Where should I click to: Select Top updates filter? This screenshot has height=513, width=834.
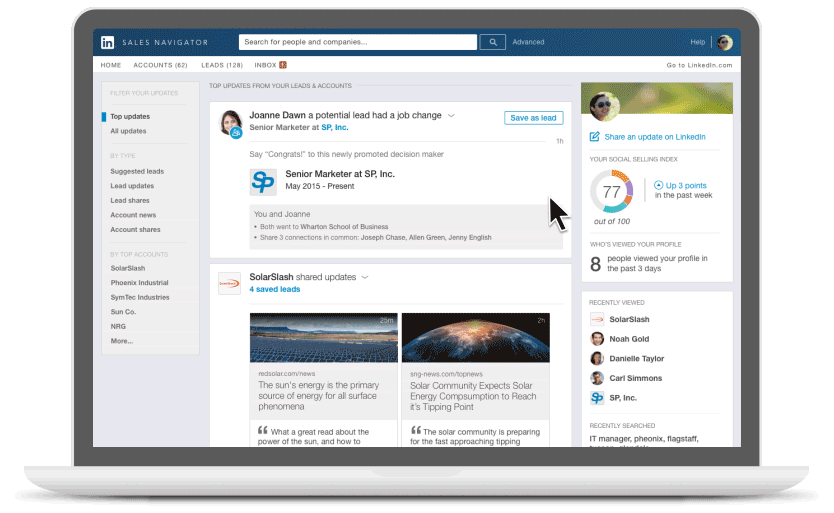[130, 117]
